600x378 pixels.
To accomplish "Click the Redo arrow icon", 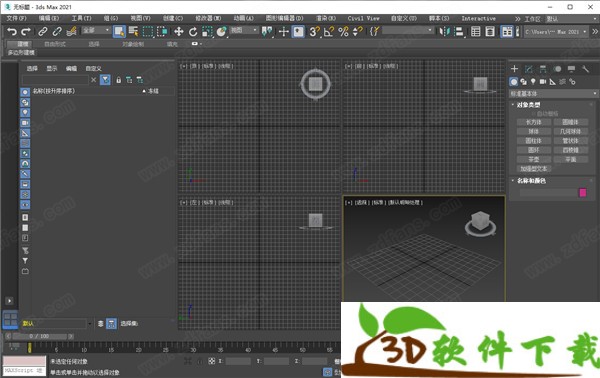I will 26,31.
